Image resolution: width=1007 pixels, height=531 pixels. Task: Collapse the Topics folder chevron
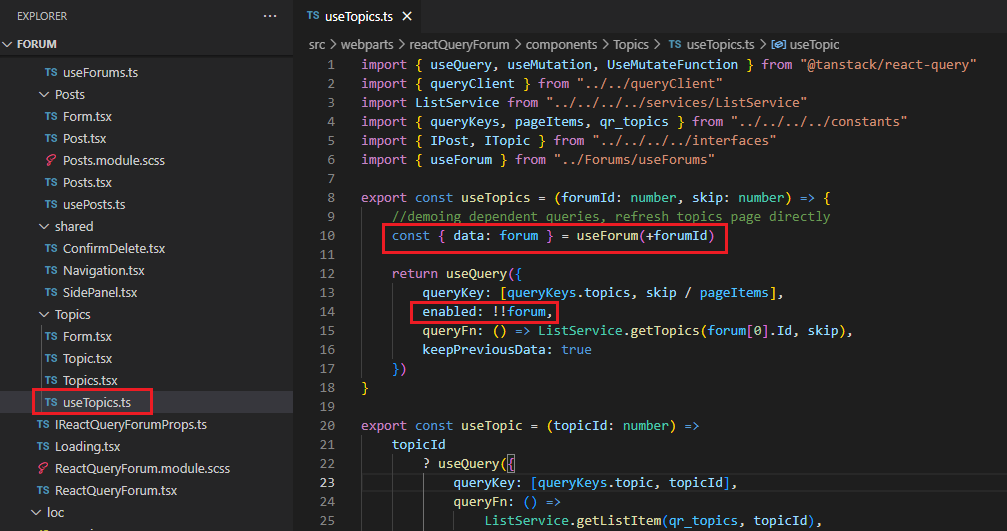point(44,315)
